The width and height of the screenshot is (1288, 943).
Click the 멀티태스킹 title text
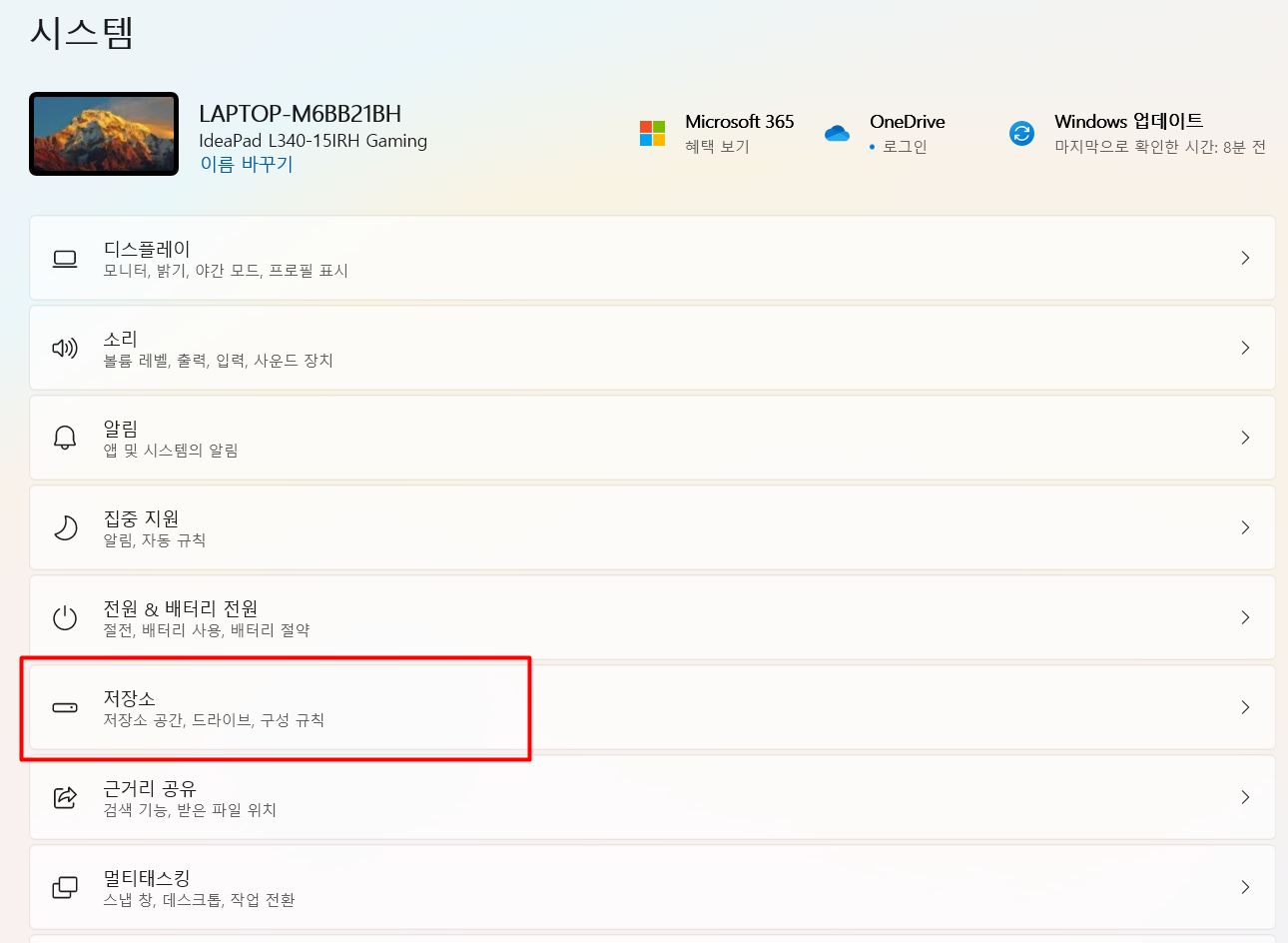tap(147, 878)
